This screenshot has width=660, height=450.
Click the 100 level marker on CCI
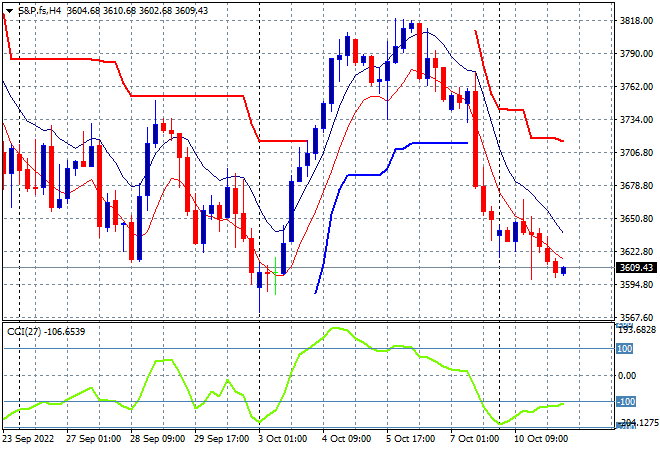point(625,349)
